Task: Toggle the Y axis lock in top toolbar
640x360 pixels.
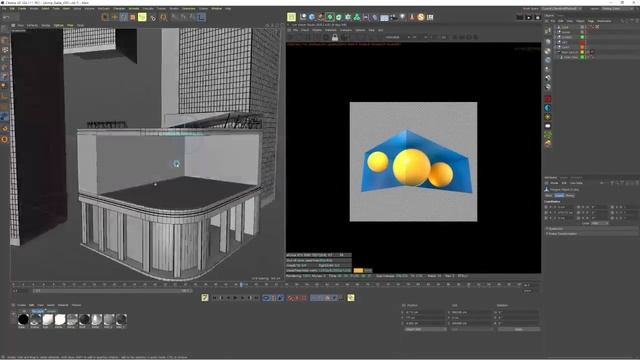Action: [183, 17]
